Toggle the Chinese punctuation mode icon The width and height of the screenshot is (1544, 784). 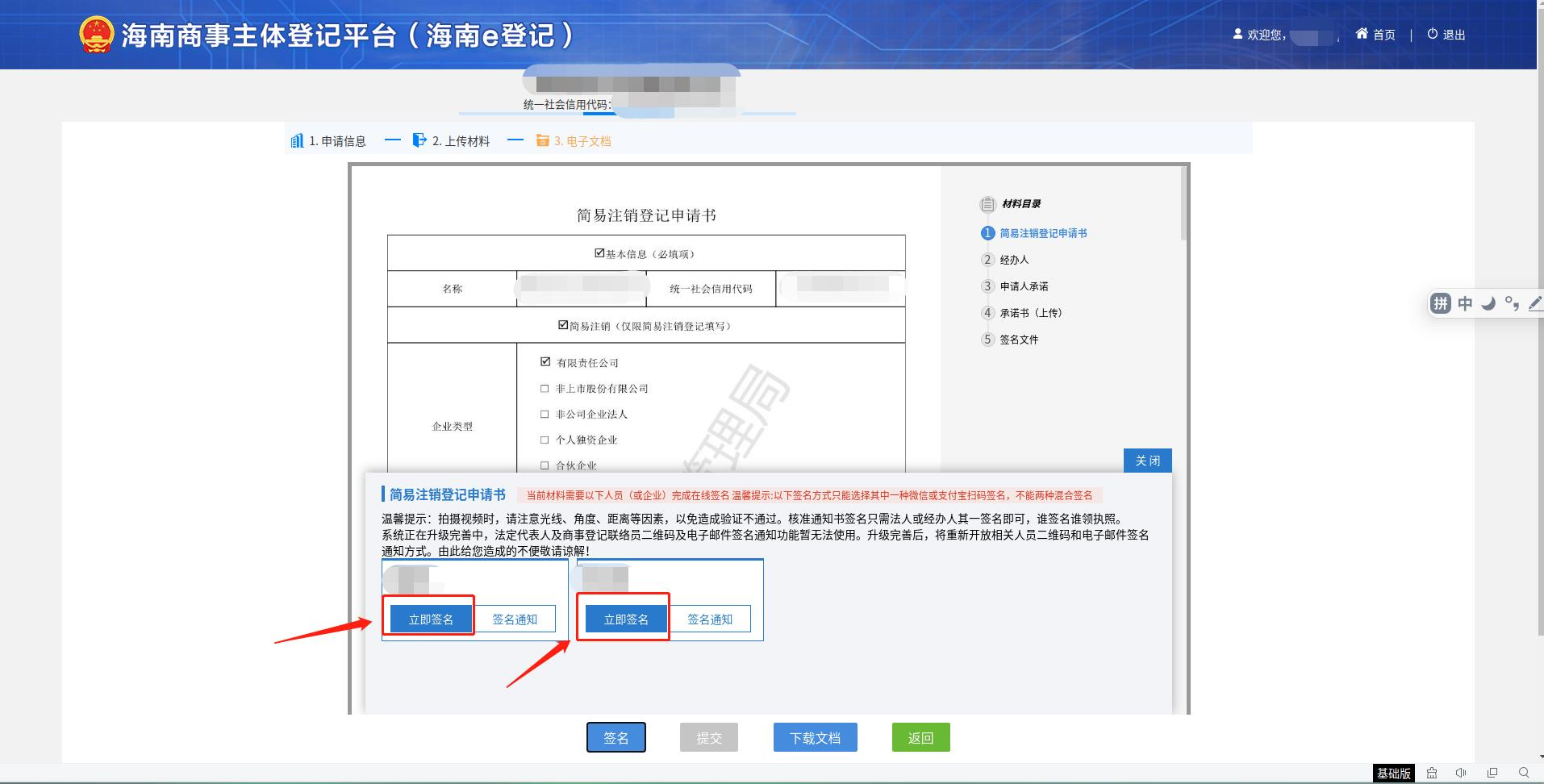[x=1512, y=303]
